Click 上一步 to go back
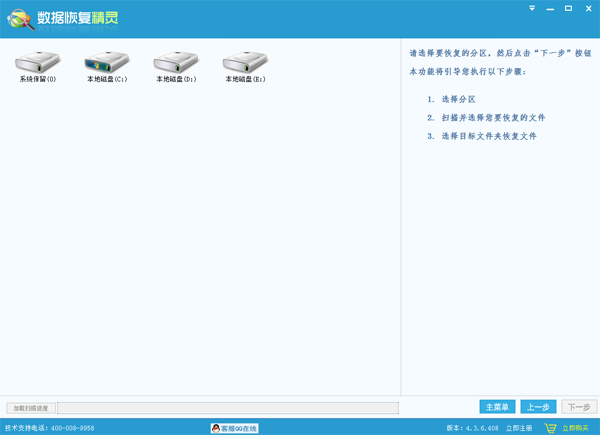The image size is (600, 435). click(538, 407)
